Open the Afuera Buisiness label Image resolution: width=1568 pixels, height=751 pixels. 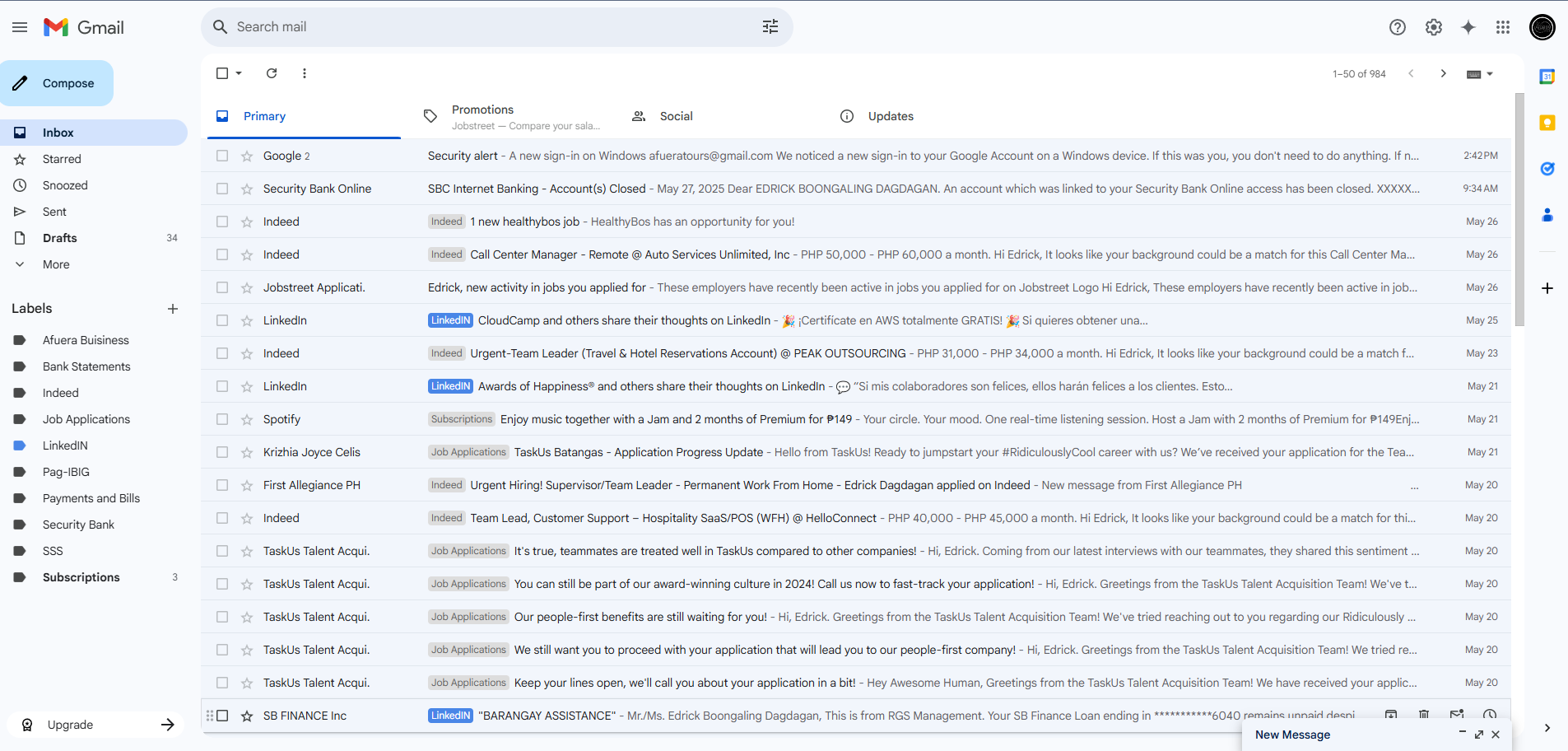[x=94, y=340]
